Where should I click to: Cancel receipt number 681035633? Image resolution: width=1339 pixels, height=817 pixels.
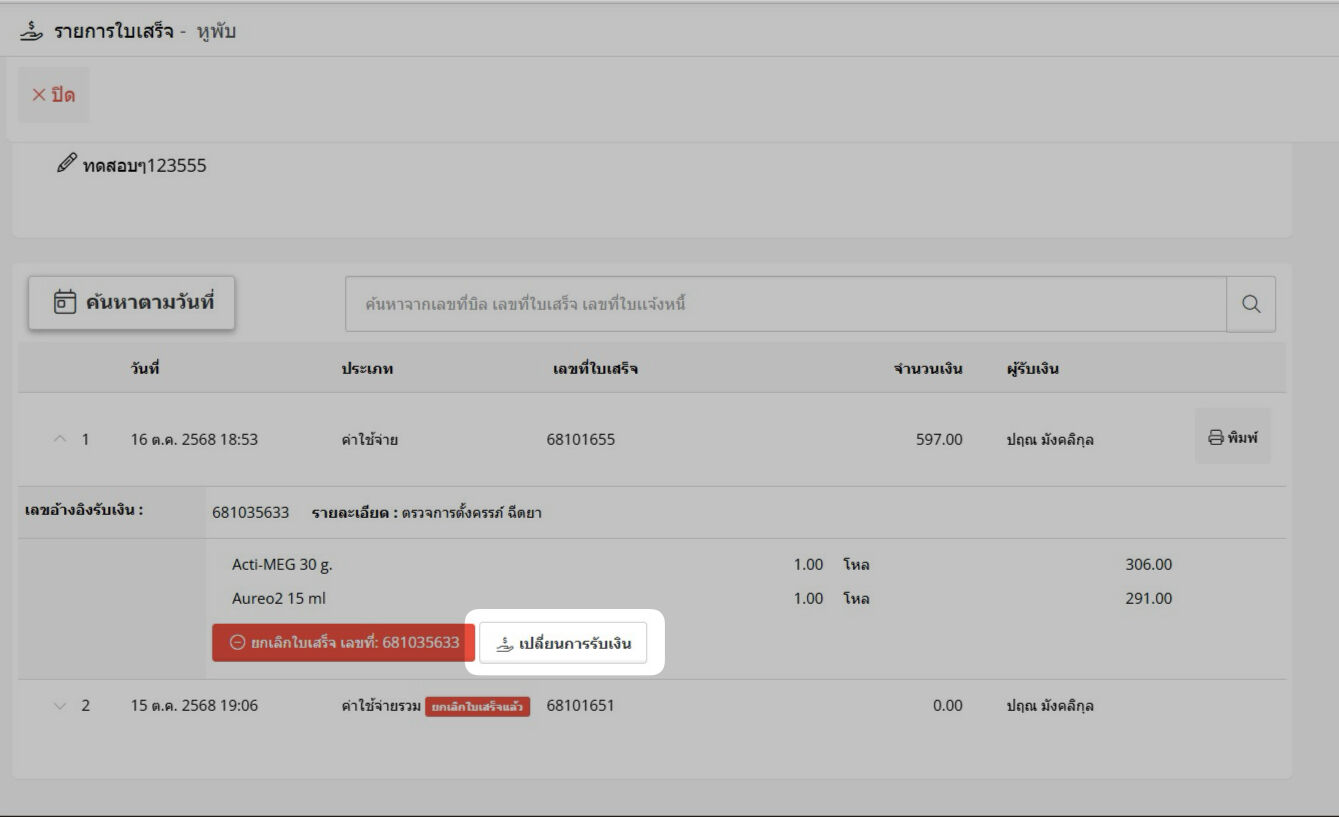pyautogui.click(x=343, y=643)
